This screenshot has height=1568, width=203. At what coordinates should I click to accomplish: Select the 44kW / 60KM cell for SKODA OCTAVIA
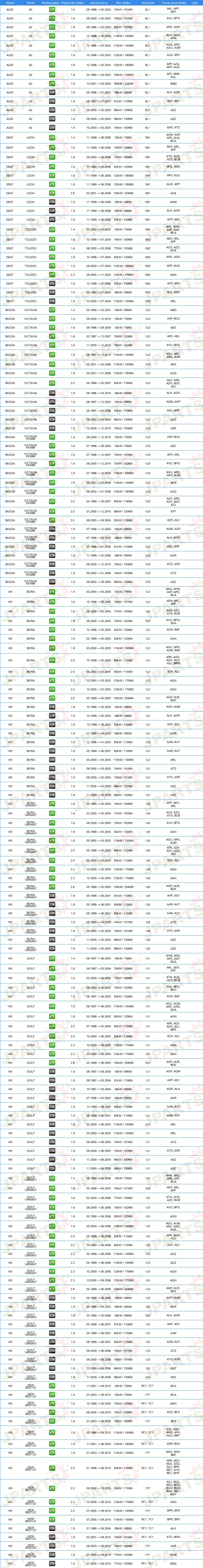click(123, 310)
